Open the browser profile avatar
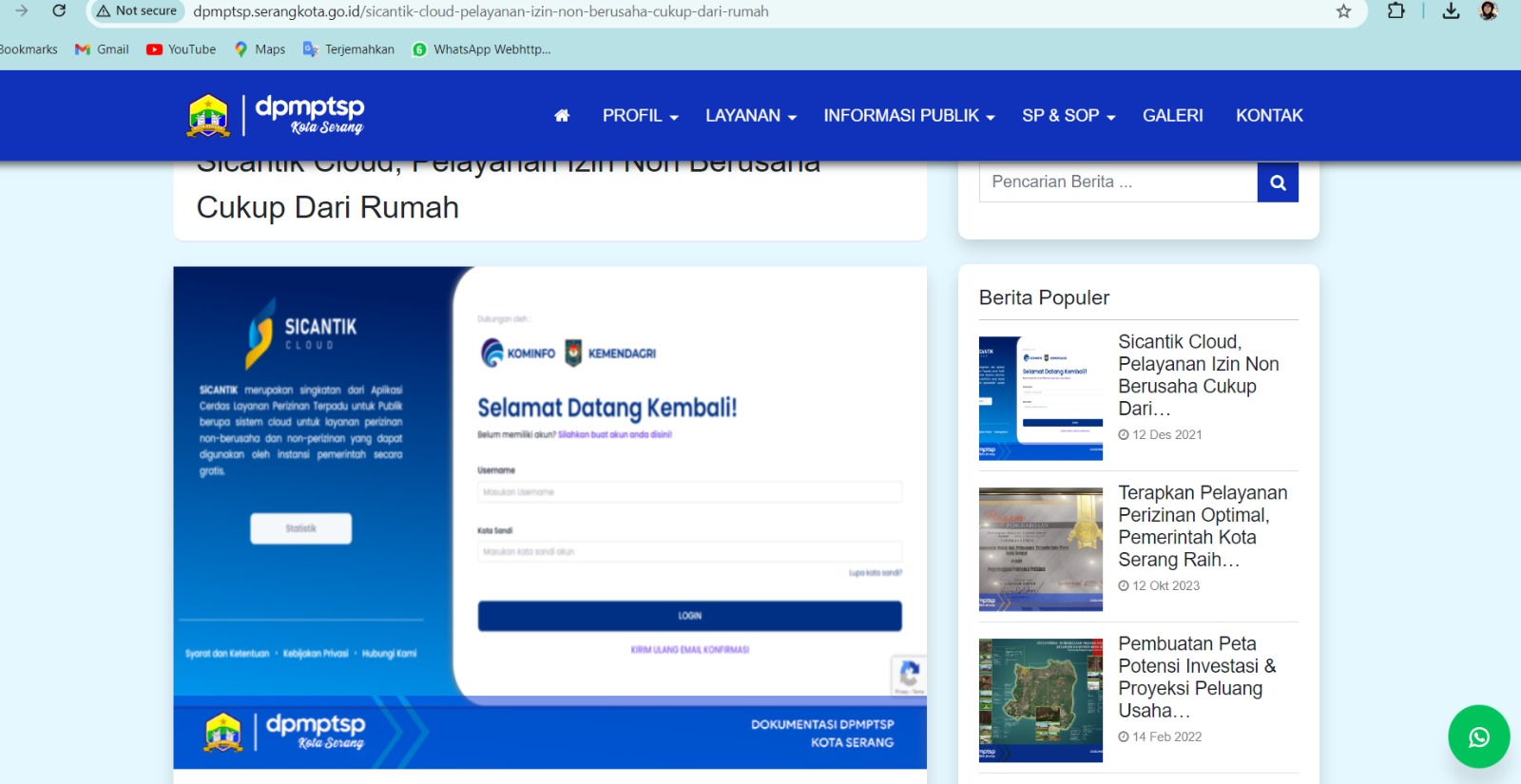 point(1489,10)
